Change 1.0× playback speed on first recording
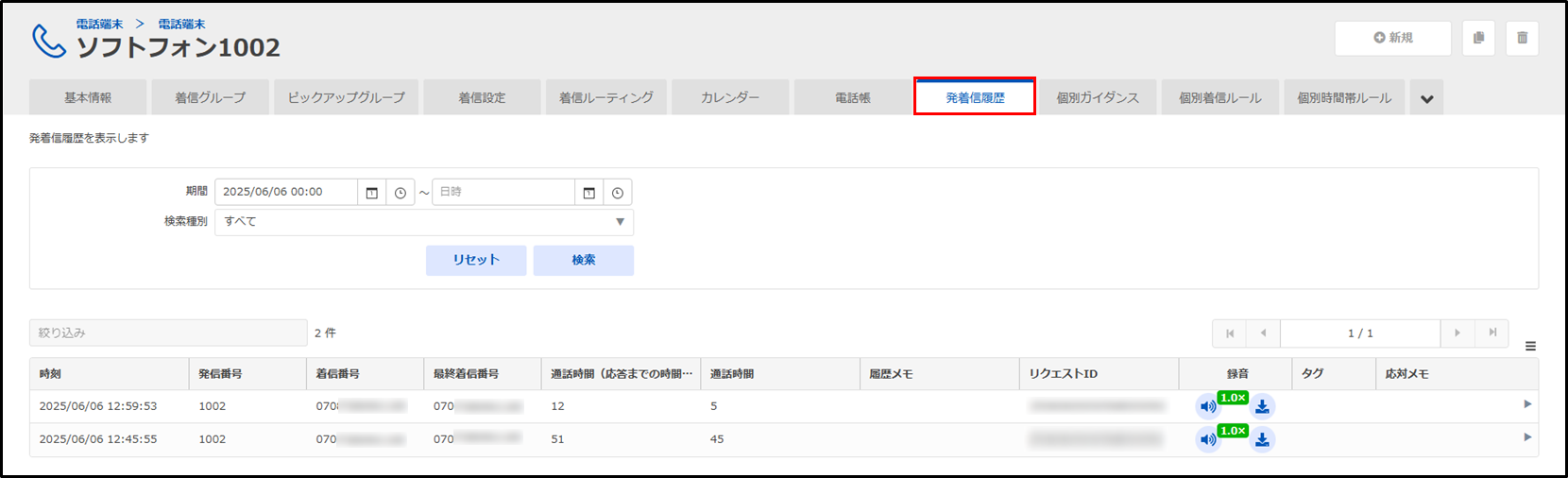 [1233, 398]
